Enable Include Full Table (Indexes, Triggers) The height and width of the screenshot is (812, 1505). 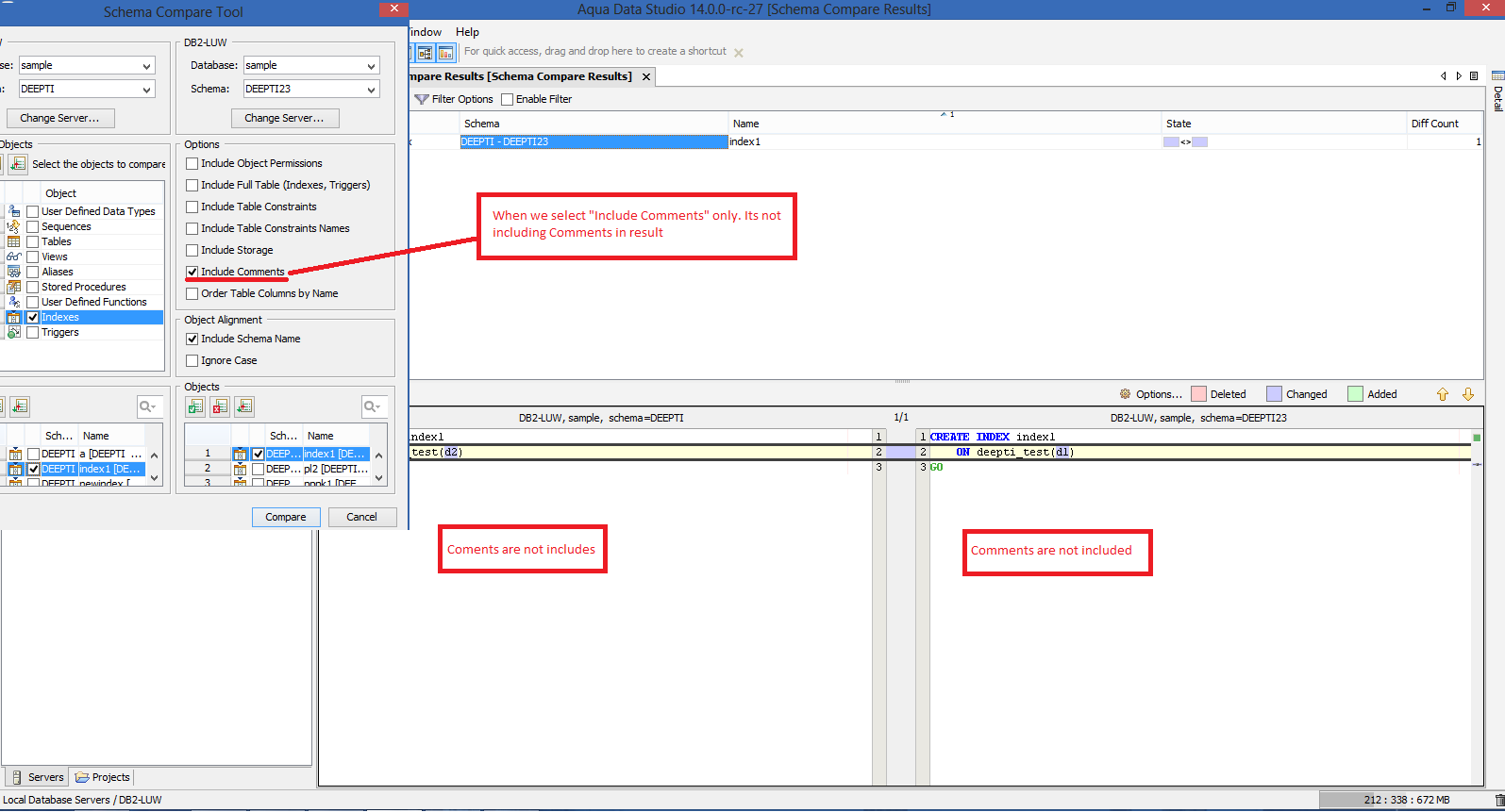192,185
